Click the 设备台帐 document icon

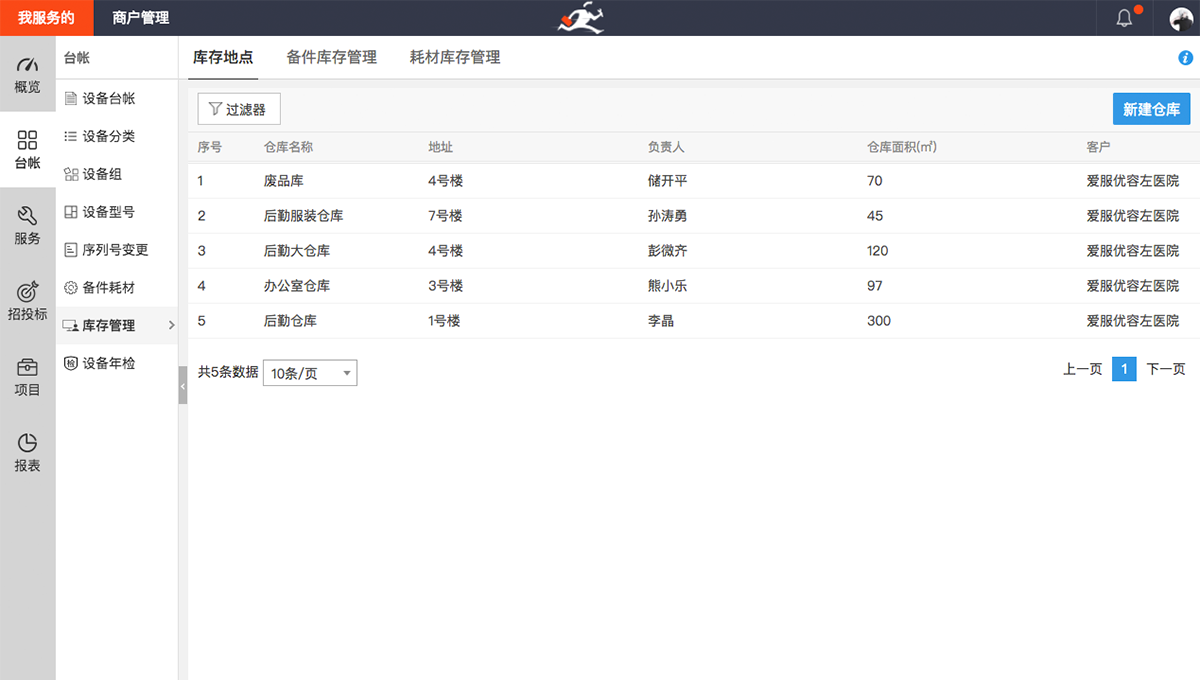point(71,98)
